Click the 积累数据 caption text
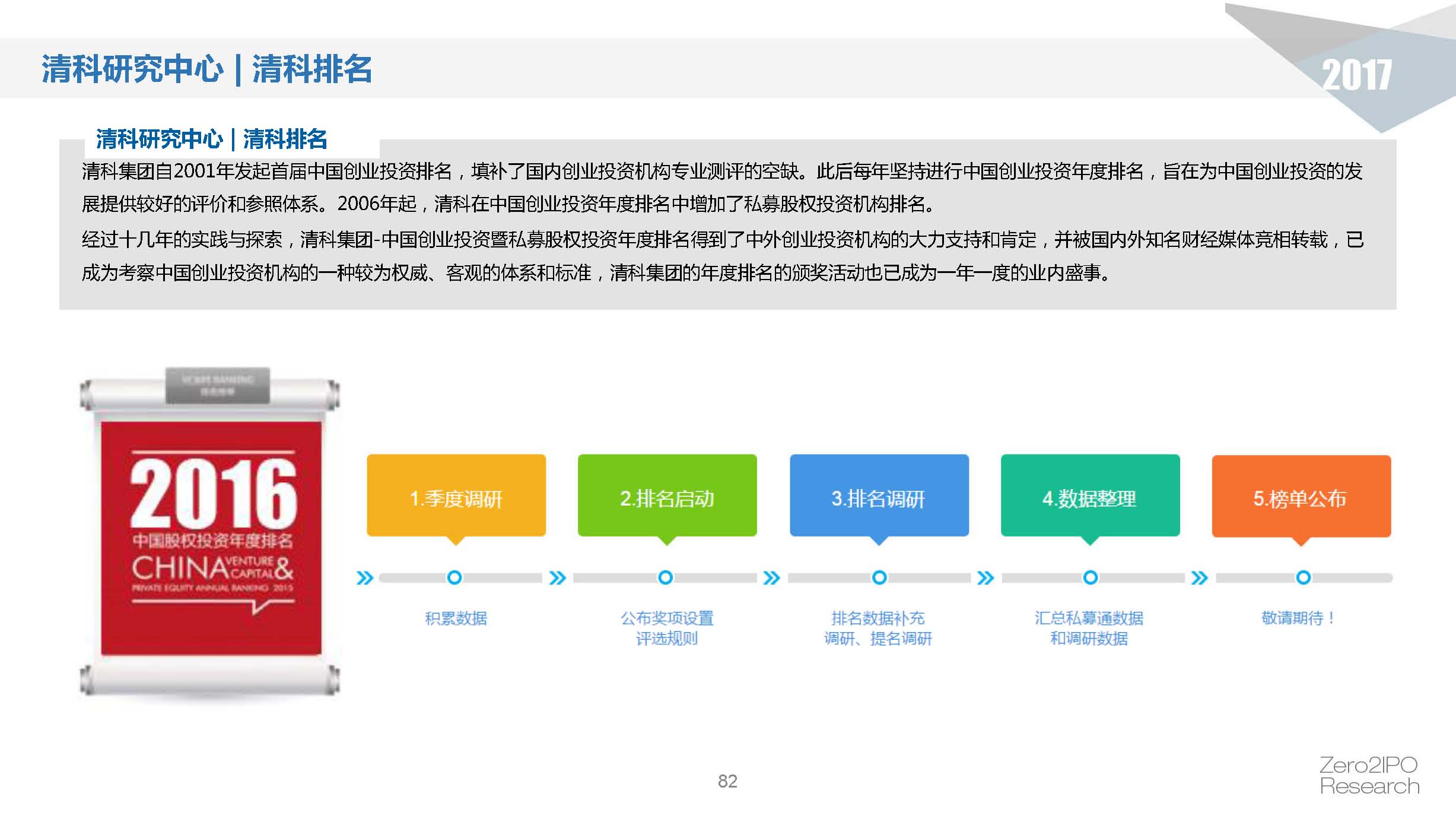This screenshot has width=1456, height=819. (456, 618)
